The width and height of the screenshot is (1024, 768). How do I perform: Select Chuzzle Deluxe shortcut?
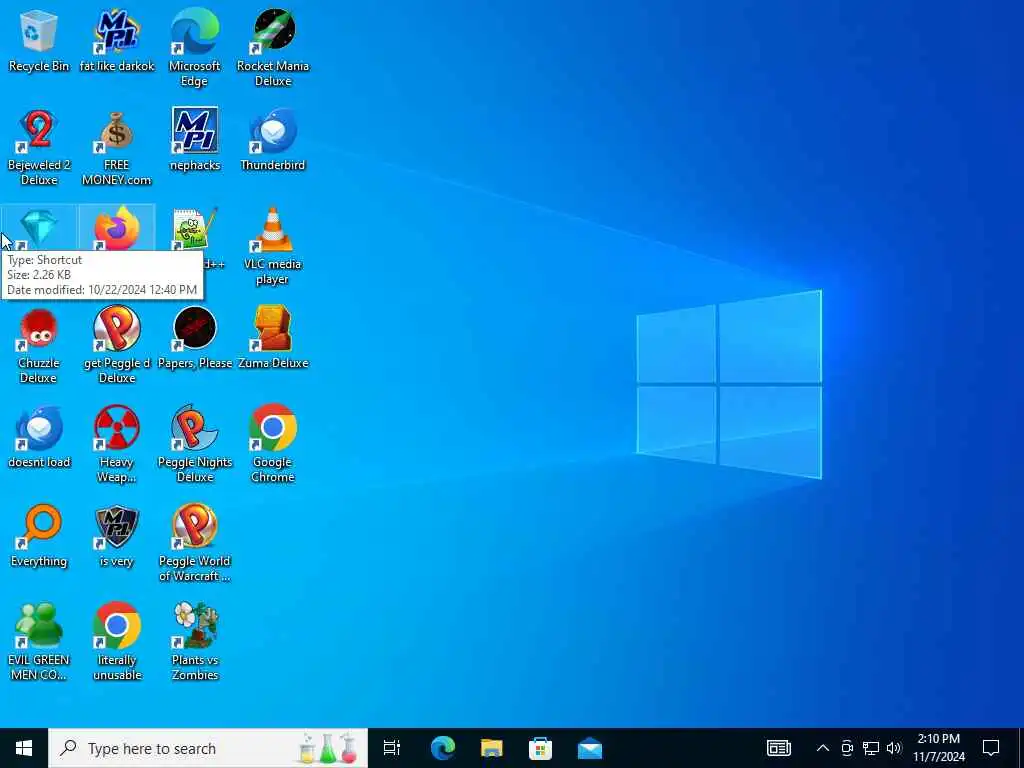[39, 345]
